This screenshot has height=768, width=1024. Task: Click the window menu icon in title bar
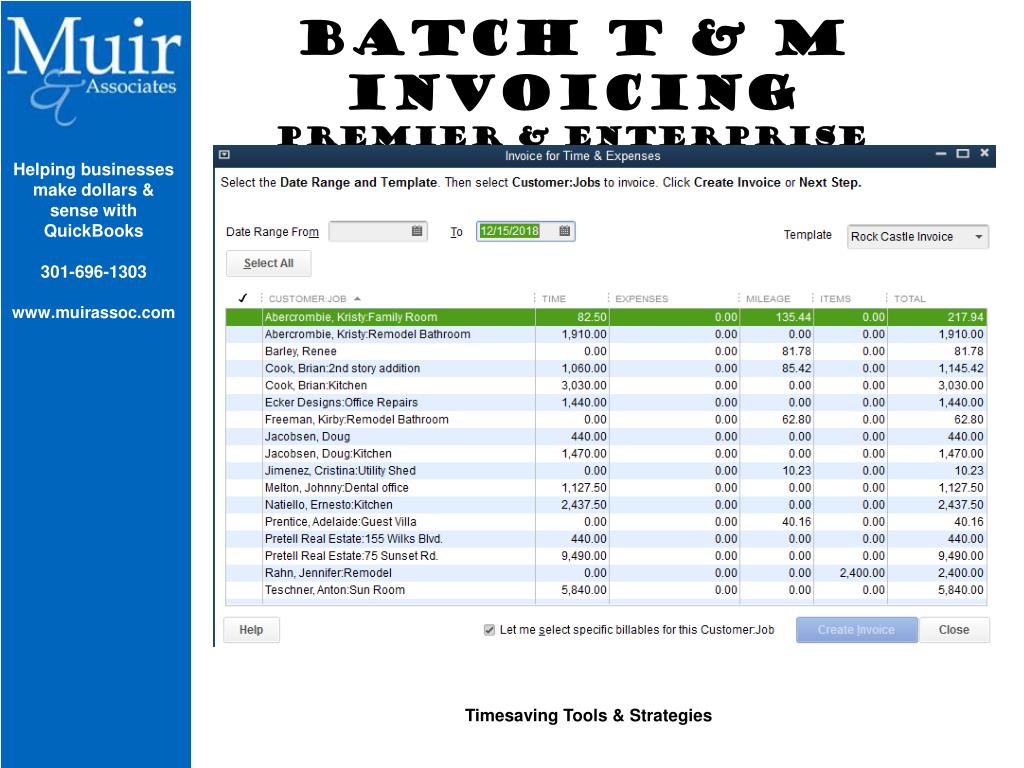[225, 155]
